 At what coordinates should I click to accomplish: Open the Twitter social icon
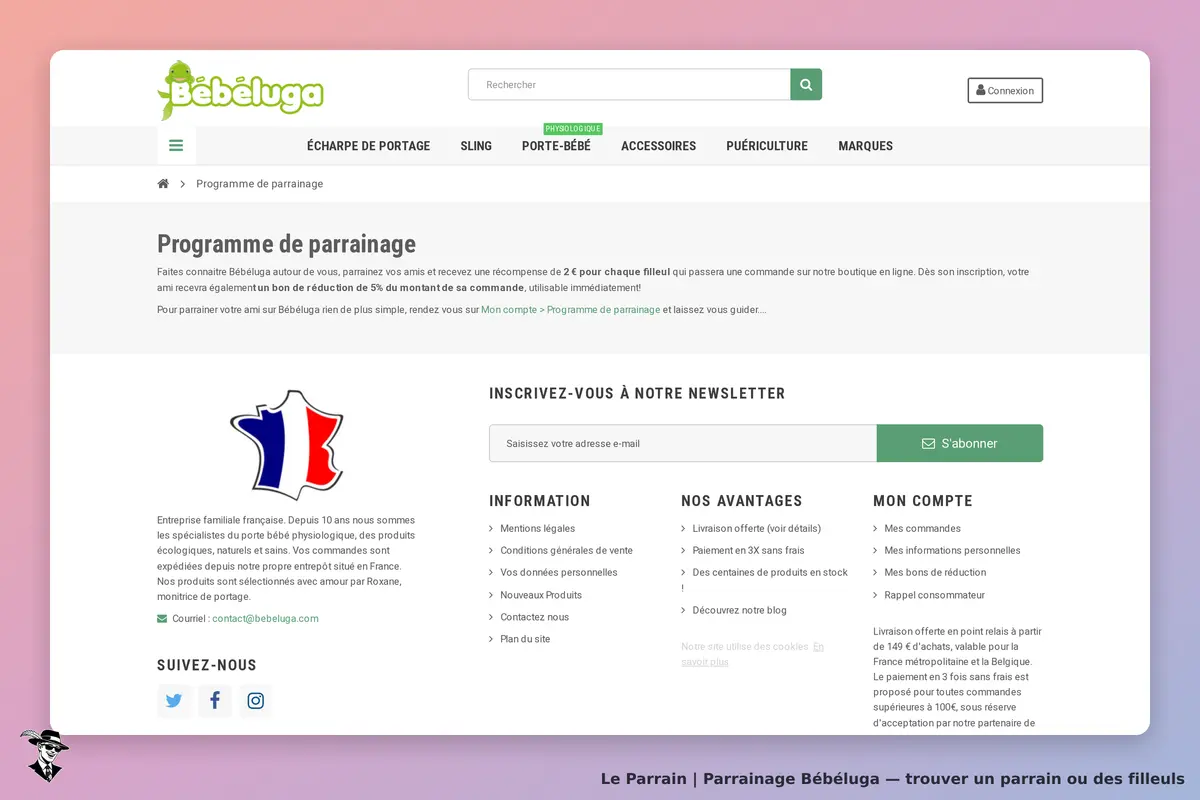coord(174,701)
